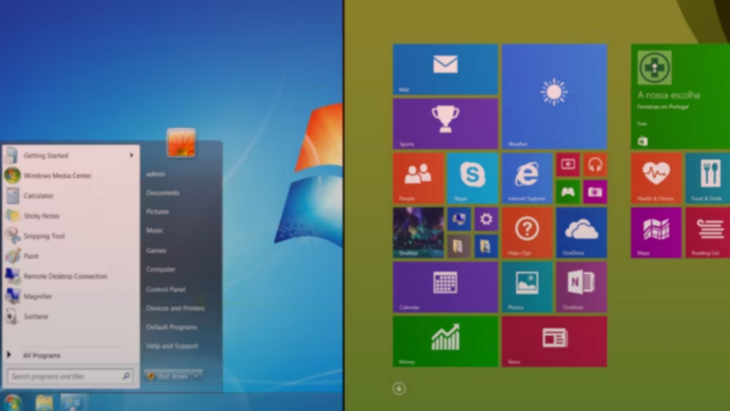
Task: Open Windows Explorer from the taskbar
Action: pyautogui.click(x=44, y=403)
